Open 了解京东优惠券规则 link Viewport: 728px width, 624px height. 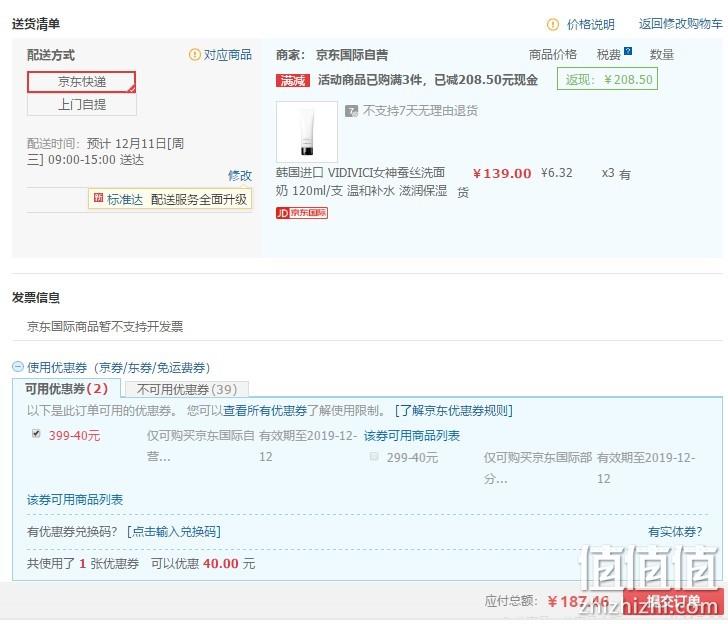coord(454,410)
